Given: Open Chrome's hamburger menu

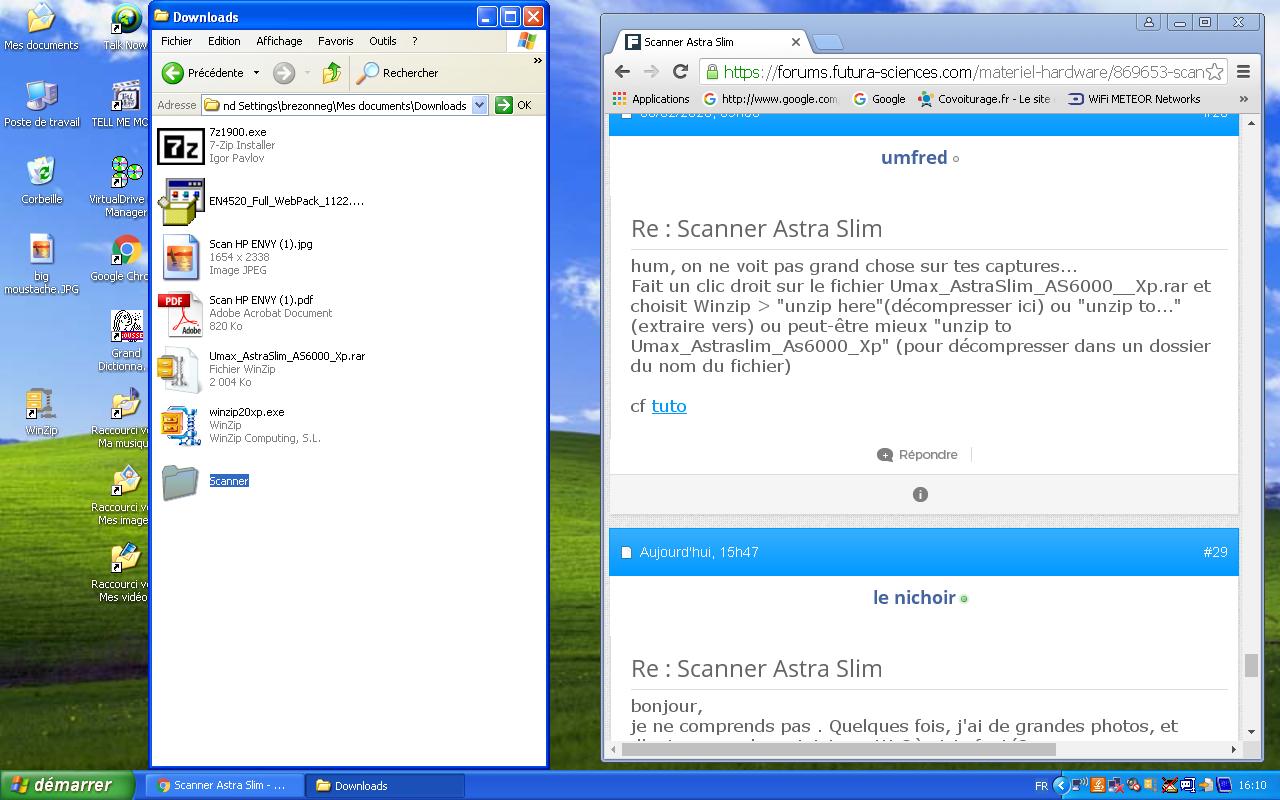Looking at the screenshot, I should tap(1244, 72).
